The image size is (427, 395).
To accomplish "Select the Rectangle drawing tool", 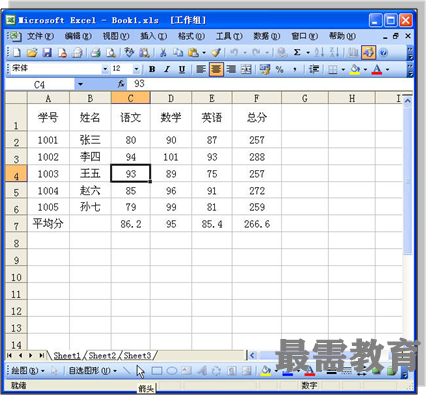I will click(x=157, y=371).
